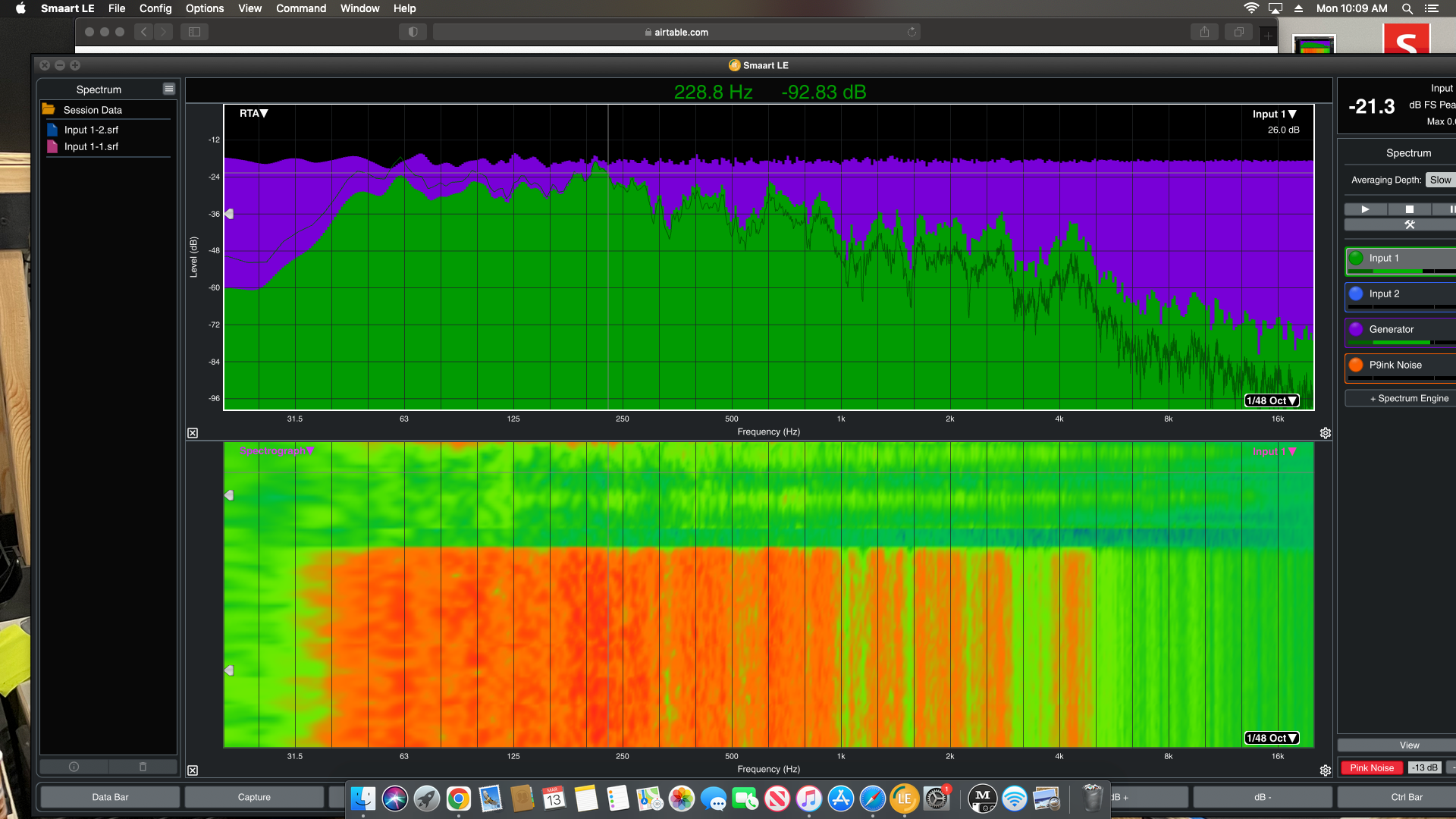The image size is (1456, 819).
Task: Adjust RTA threshold triangle slider on level axis
Action: (229, 214)
